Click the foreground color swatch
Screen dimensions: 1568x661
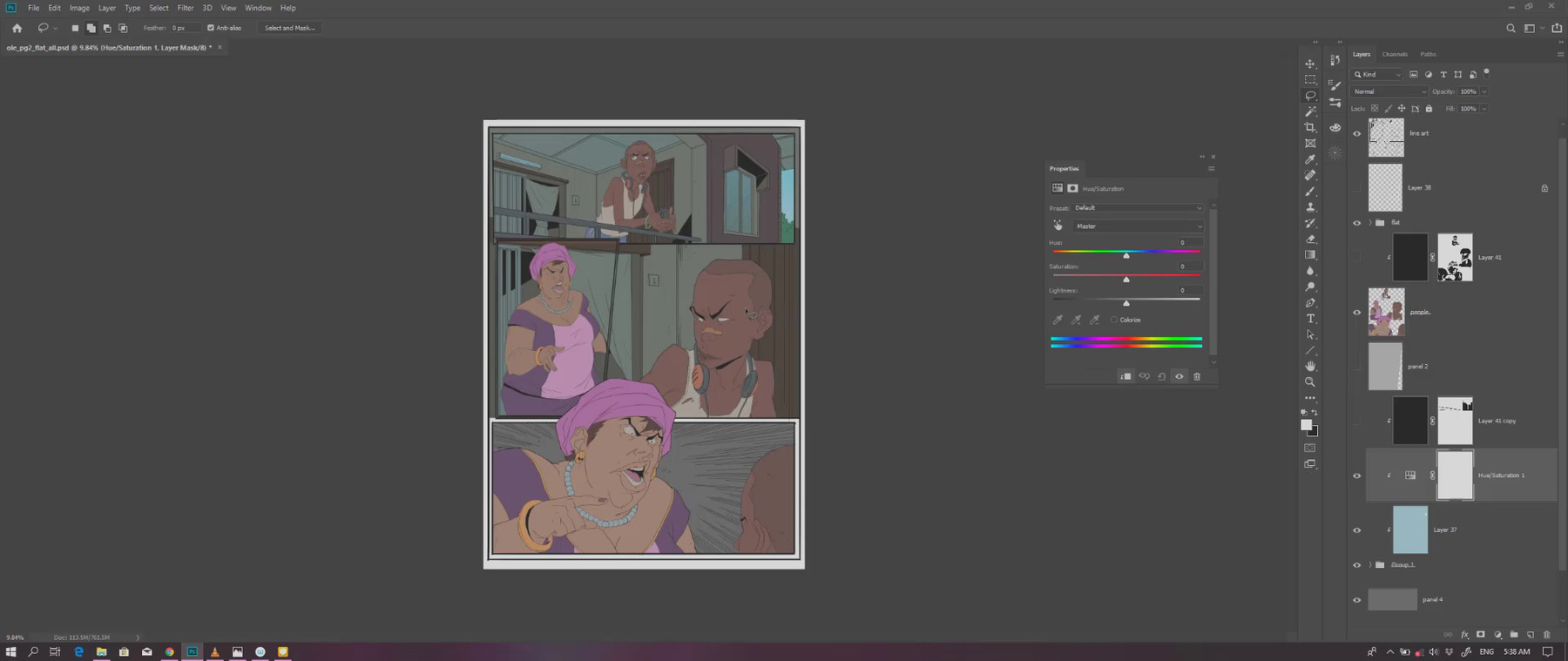point(1307,425)
